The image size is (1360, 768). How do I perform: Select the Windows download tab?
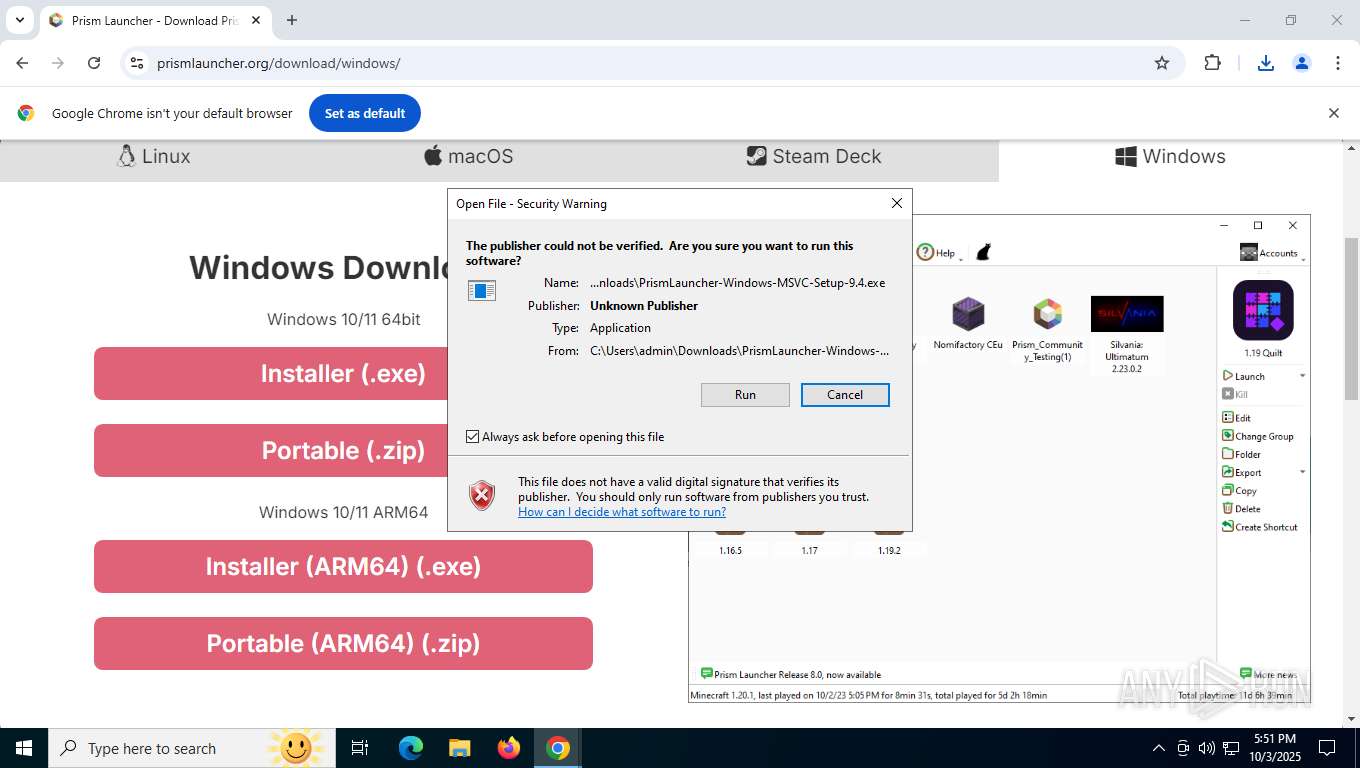1170,156
